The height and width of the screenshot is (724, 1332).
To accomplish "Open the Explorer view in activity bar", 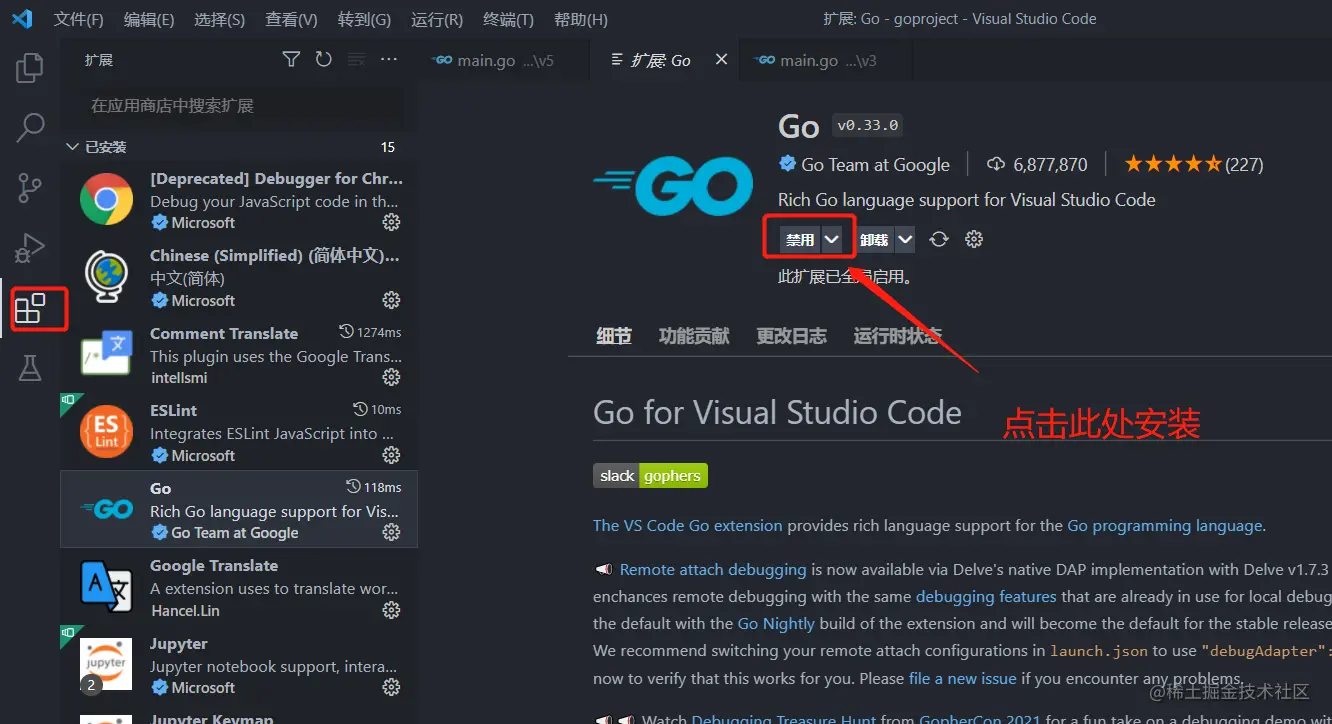I will (x=30, y=68).
